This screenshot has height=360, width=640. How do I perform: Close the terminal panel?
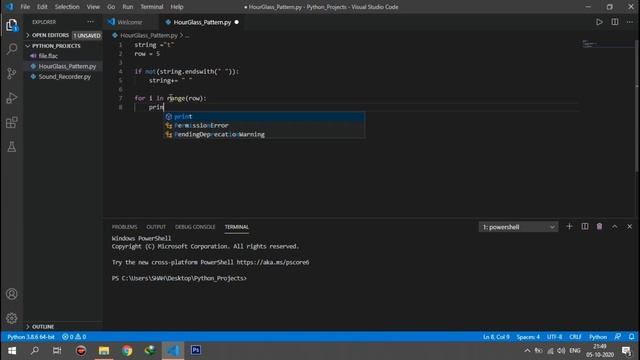point(629,227)
